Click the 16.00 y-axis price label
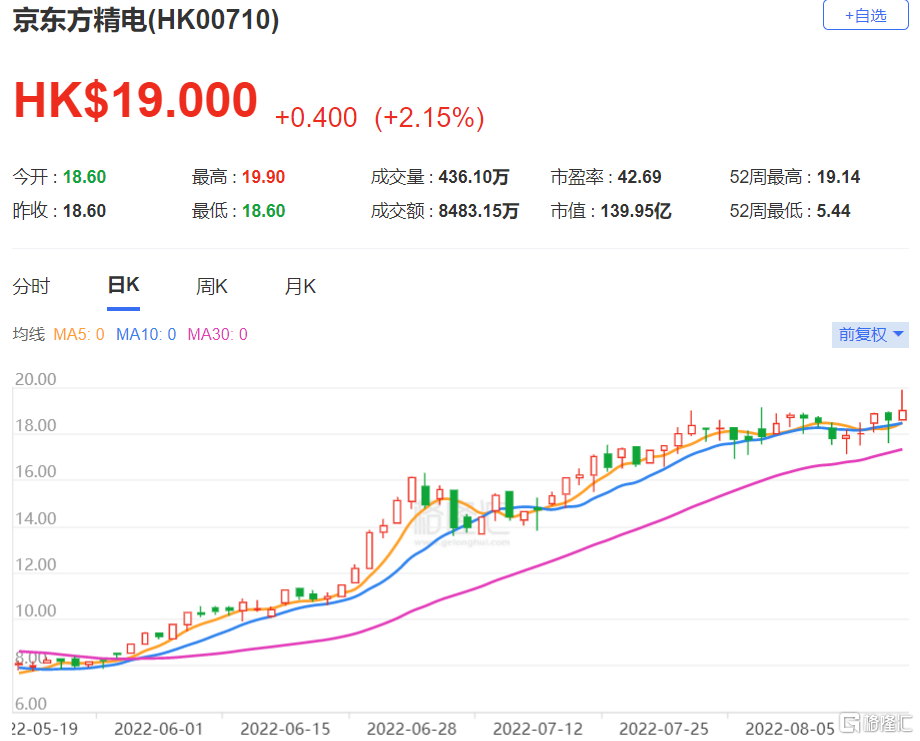This screenshot has width=920, height=741. point(36,472)
